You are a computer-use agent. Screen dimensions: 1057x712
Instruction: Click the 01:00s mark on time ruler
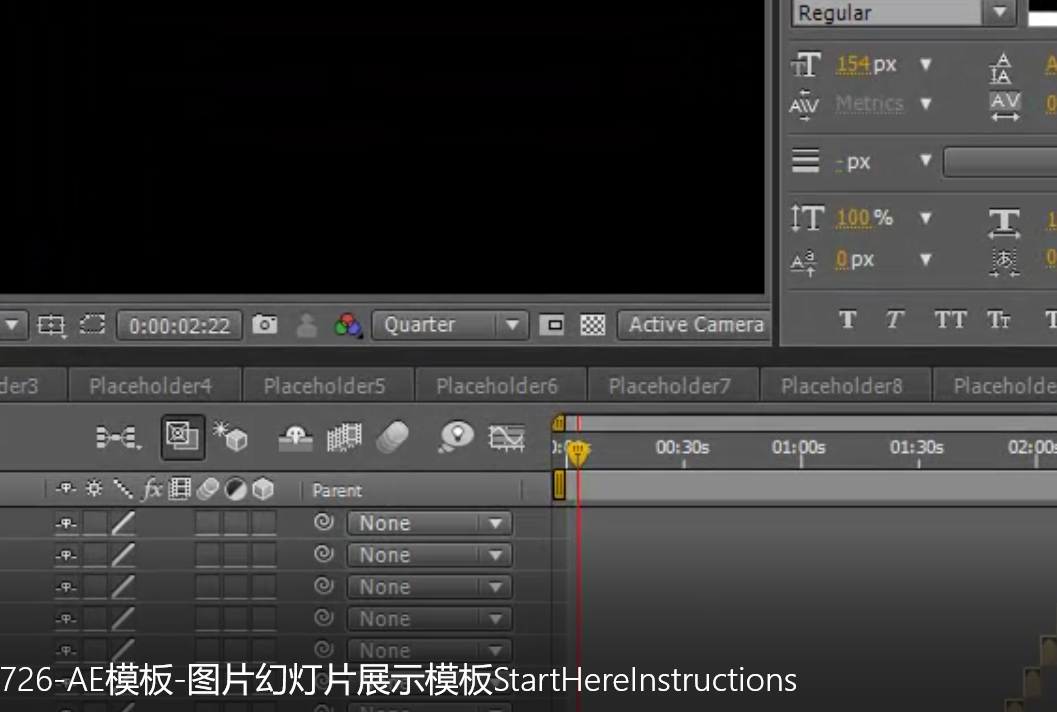point(799,447)
